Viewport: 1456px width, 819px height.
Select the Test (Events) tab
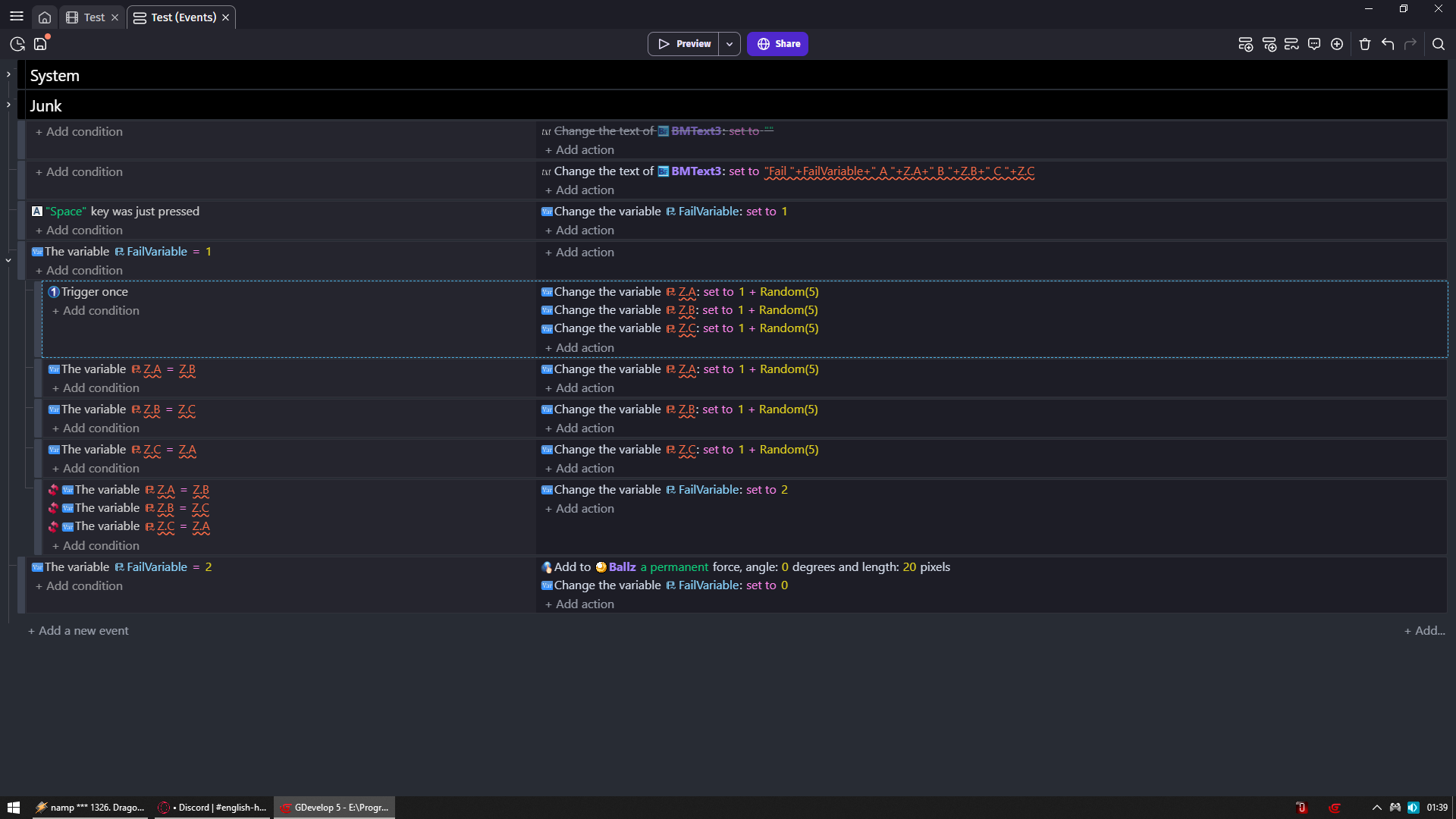[x=183, y=17]
